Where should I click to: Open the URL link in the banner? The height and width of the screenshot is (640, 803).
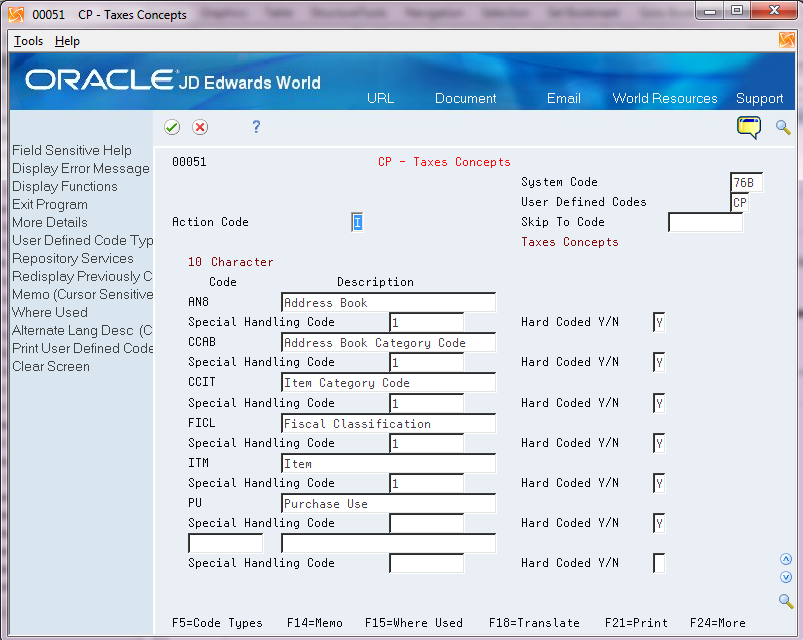click(381, 98)
